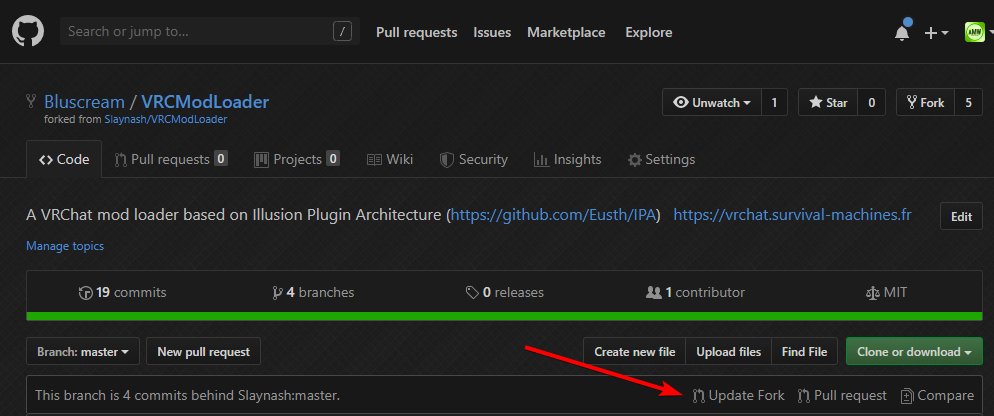Image resolution: width=994 pixels, height=416 pixels.
Task: View the 4 branches
Action: click(313, 292)
